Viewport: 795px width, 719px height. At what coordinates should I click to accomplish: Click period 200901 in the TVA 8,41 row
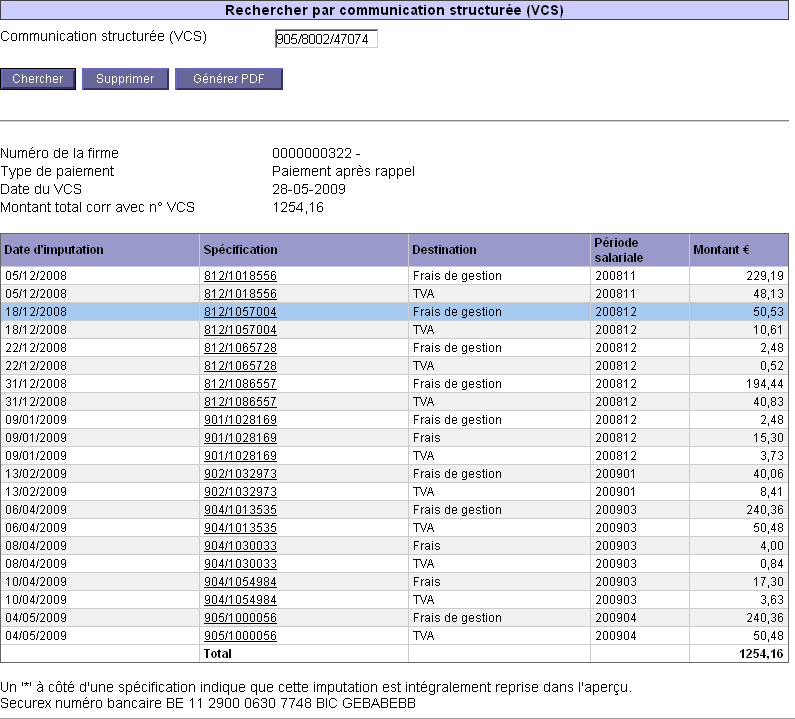point(616,492)
